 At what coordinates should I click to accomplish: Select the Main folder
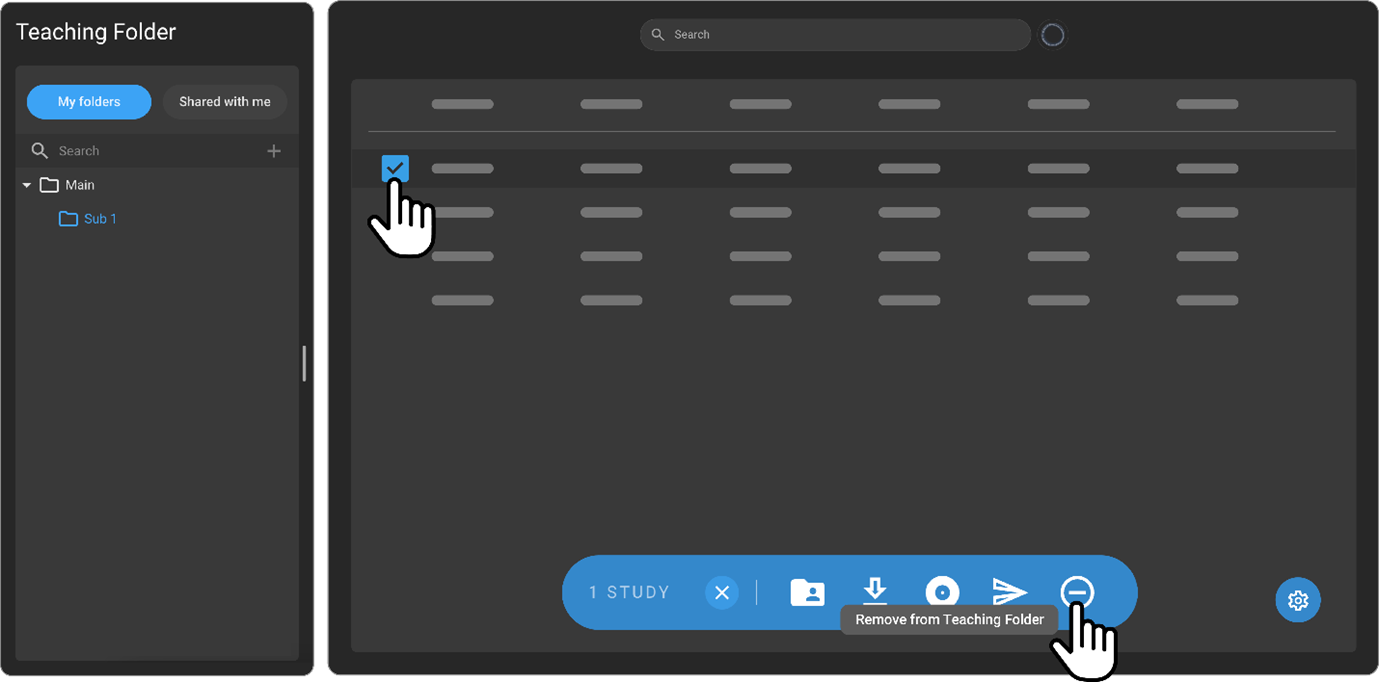81,184
